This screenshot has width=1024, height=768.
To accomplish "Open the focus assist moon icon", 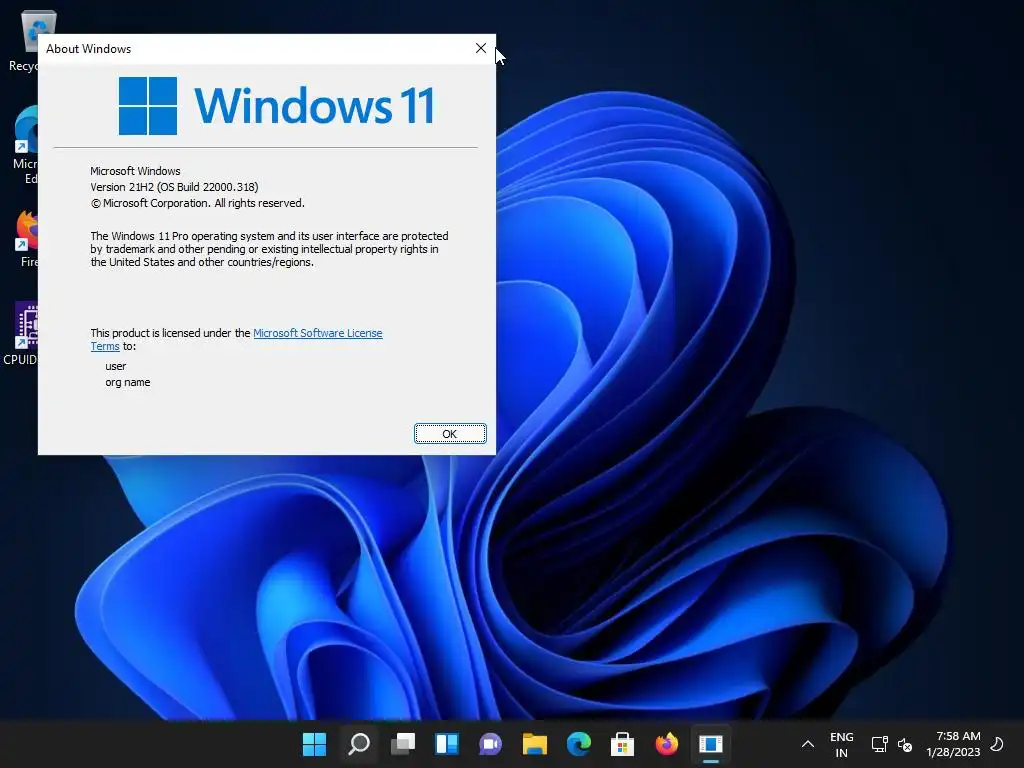I will click(x=997, y=744).
